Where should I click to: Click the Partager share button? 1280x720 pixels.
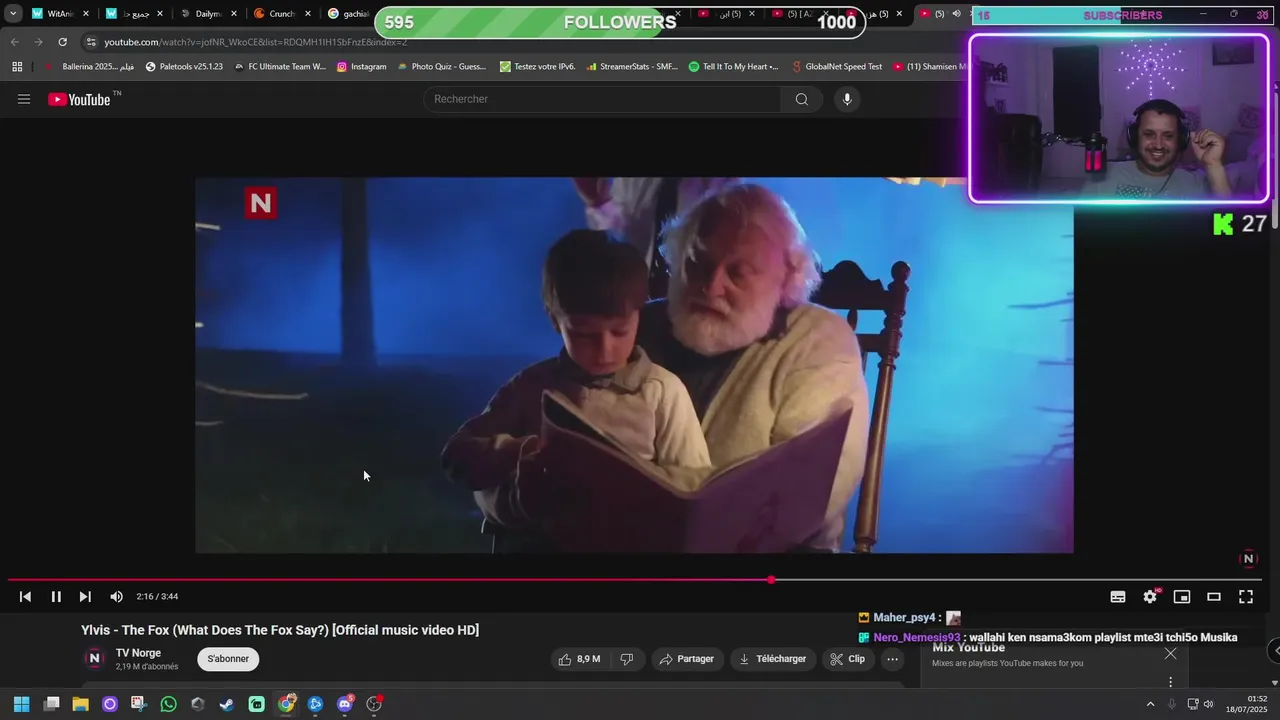point(687,659)
